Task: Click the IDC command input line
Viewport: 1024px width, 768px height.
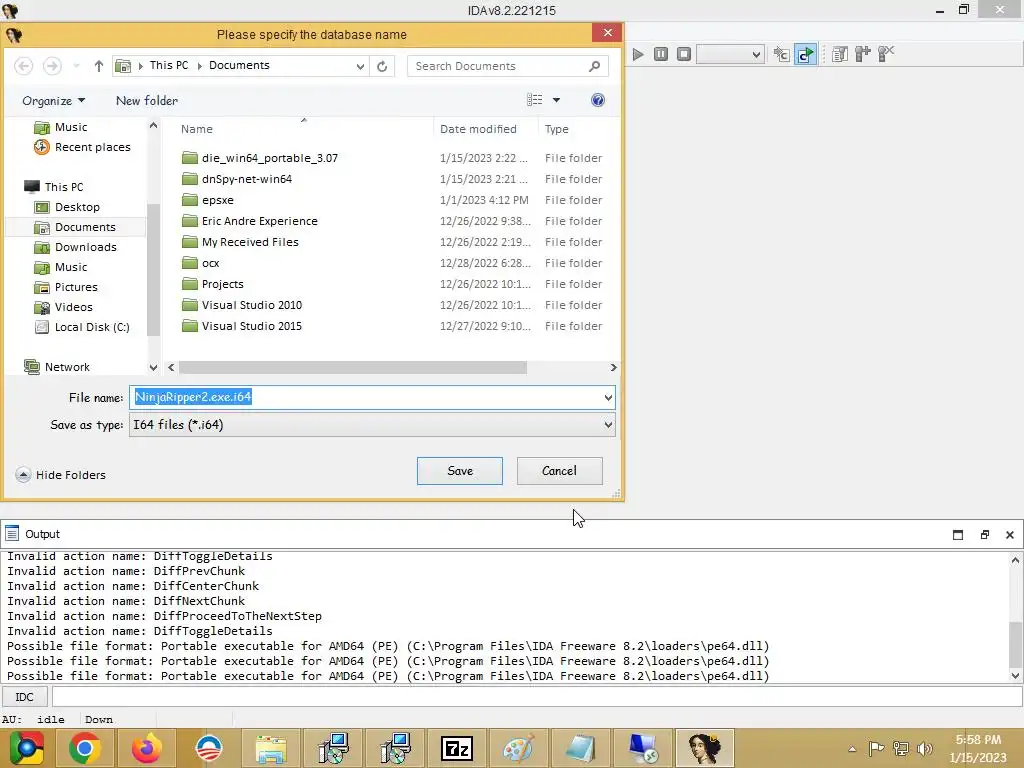Action: pyautogui.click(x=537, y=697)
